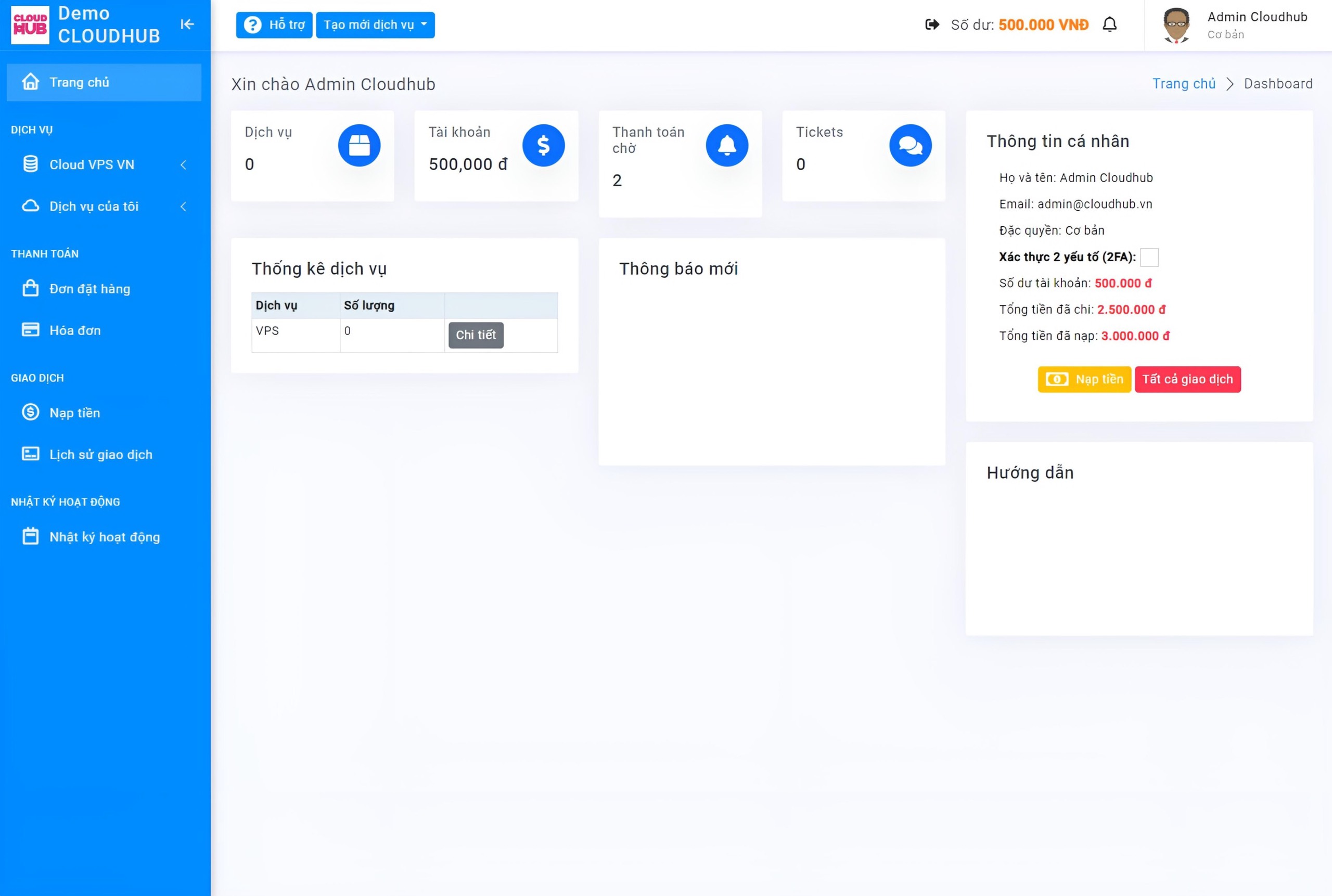Image resolution: width=1332 pixels, height=896 pixels.
Task: Collapse the sidebar using the arrow icon
Action: coord(187,24)
